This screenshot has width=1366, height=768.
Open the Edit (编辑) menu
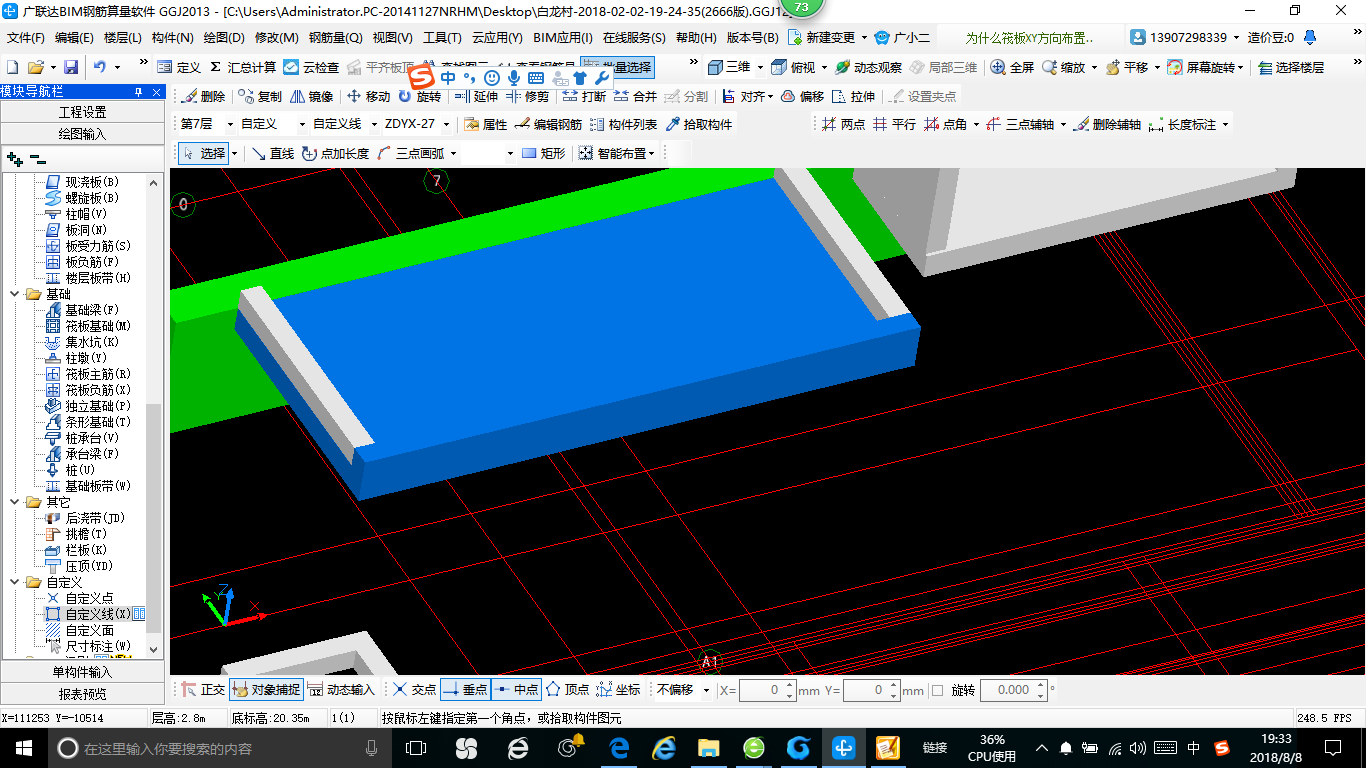point(74,38)
